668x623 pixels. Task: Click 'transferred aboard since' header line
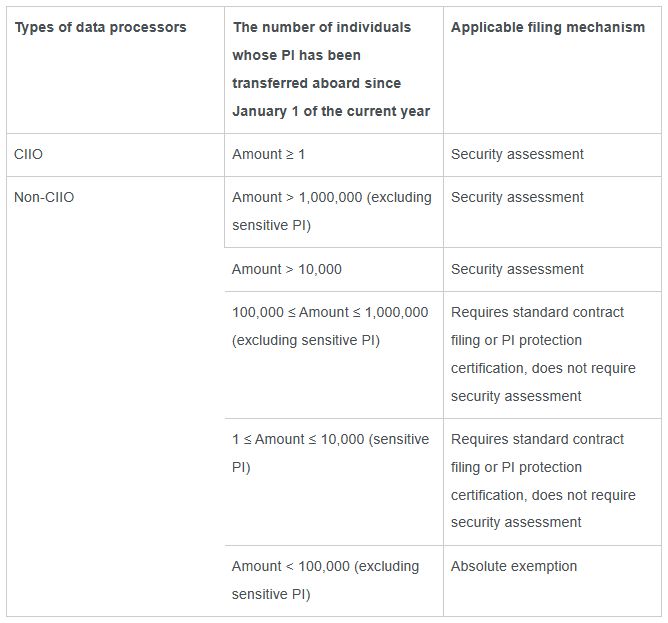click(317, 83)
